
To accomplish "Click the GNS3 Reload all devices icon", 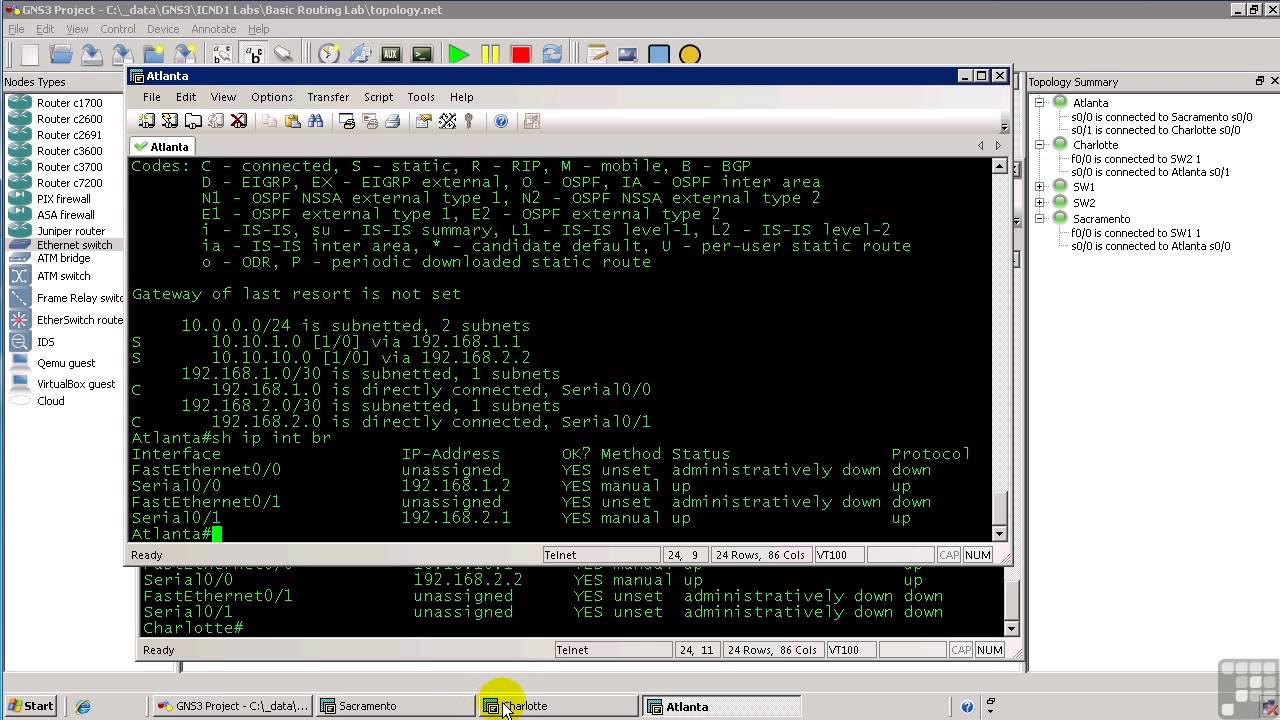I will click(x=552, y=54).
